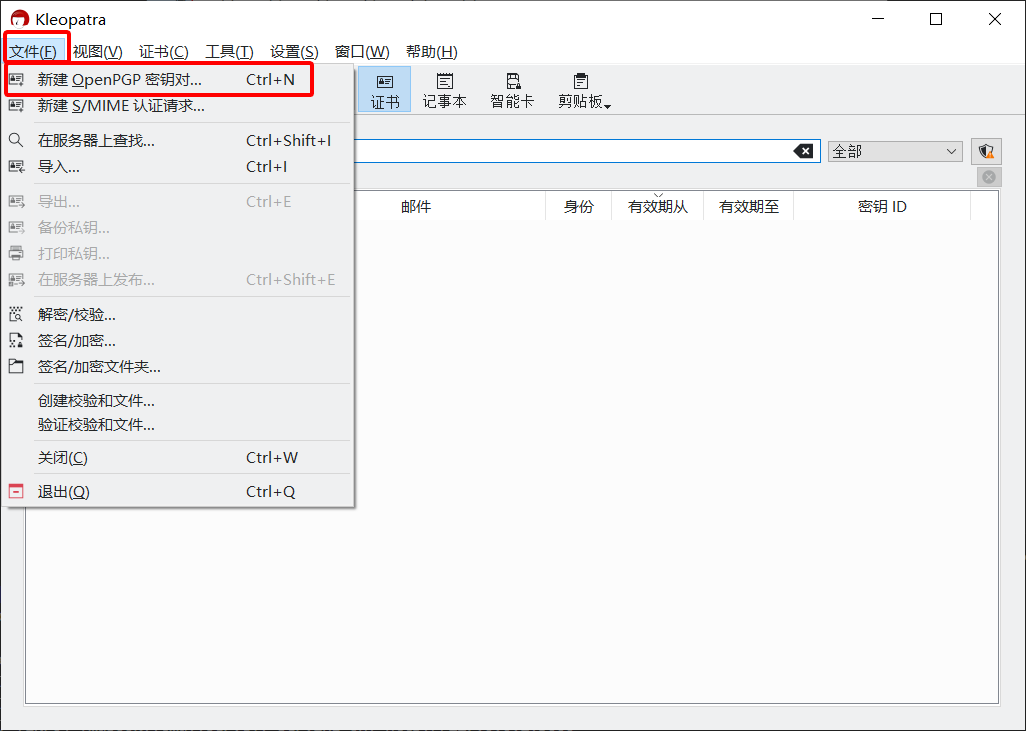The height and width of the screenshot is (731, 1026).
Task: Click the clear-text icon in search field
Action: coord(803,151)
